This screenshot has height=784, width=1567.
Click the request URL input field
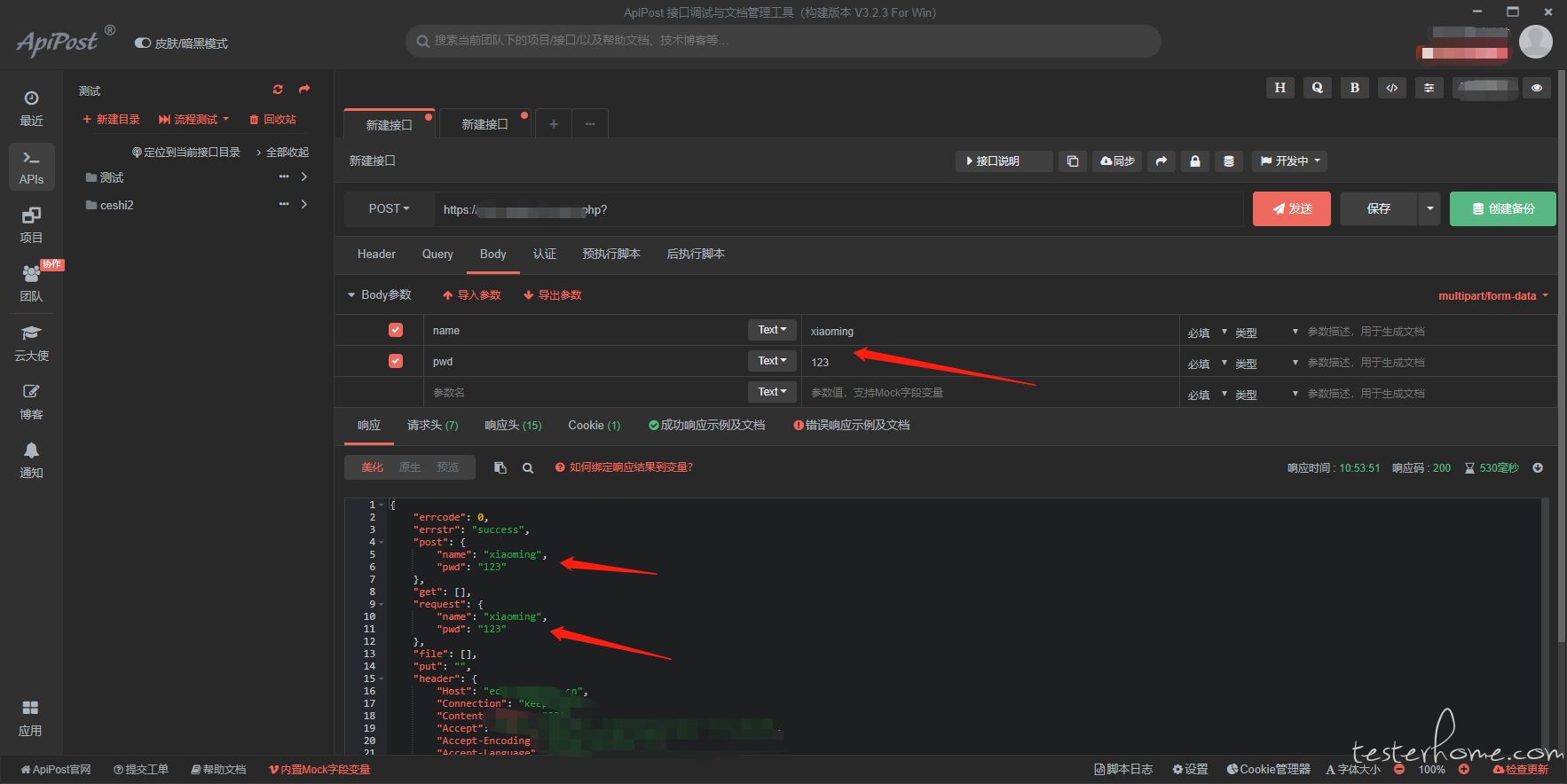pos(839,209)
